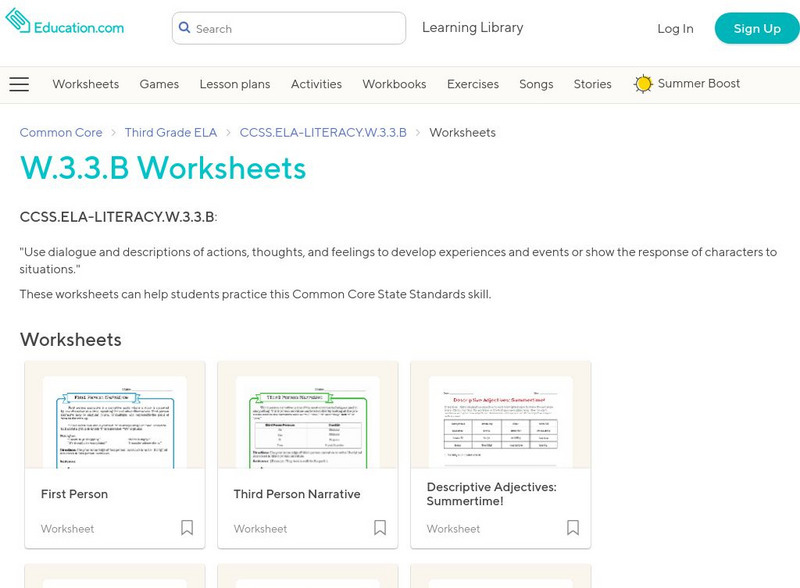Bookmark Descriptive Adjectives: Summertime! worksheet

572,528
